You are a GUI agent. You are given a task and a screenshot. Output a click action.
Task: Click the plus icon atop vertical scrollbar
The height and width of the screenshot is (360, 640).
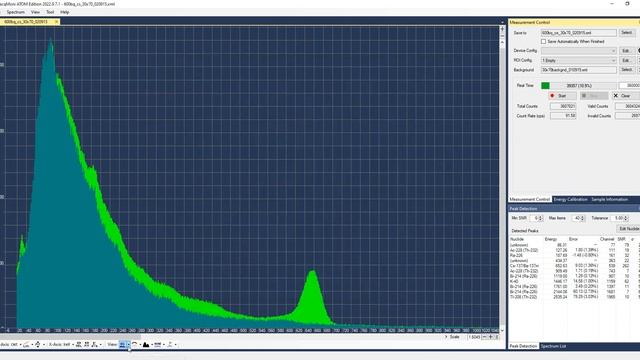pos(502,29)
